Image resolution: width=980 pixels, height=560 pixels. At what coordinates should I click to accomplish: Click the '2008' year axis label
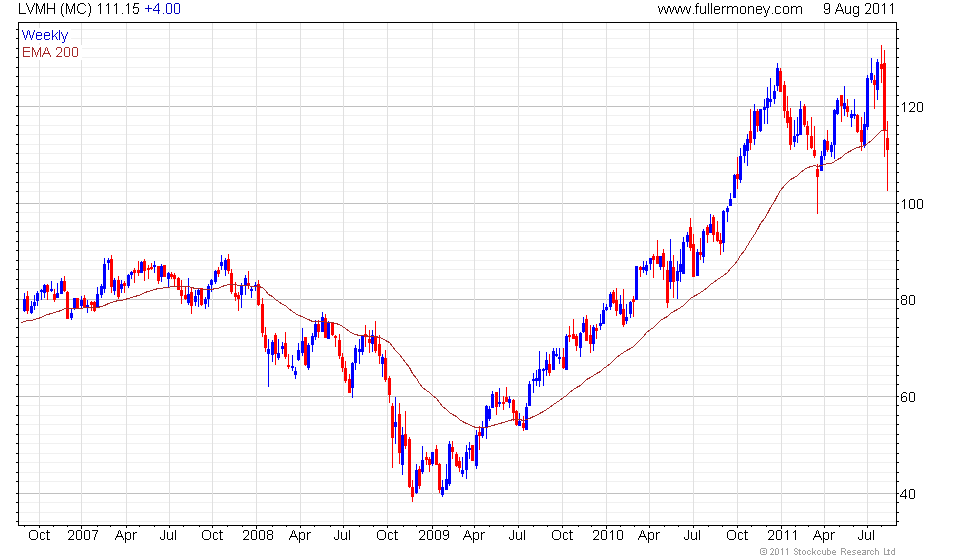click(x=258, y=536)
